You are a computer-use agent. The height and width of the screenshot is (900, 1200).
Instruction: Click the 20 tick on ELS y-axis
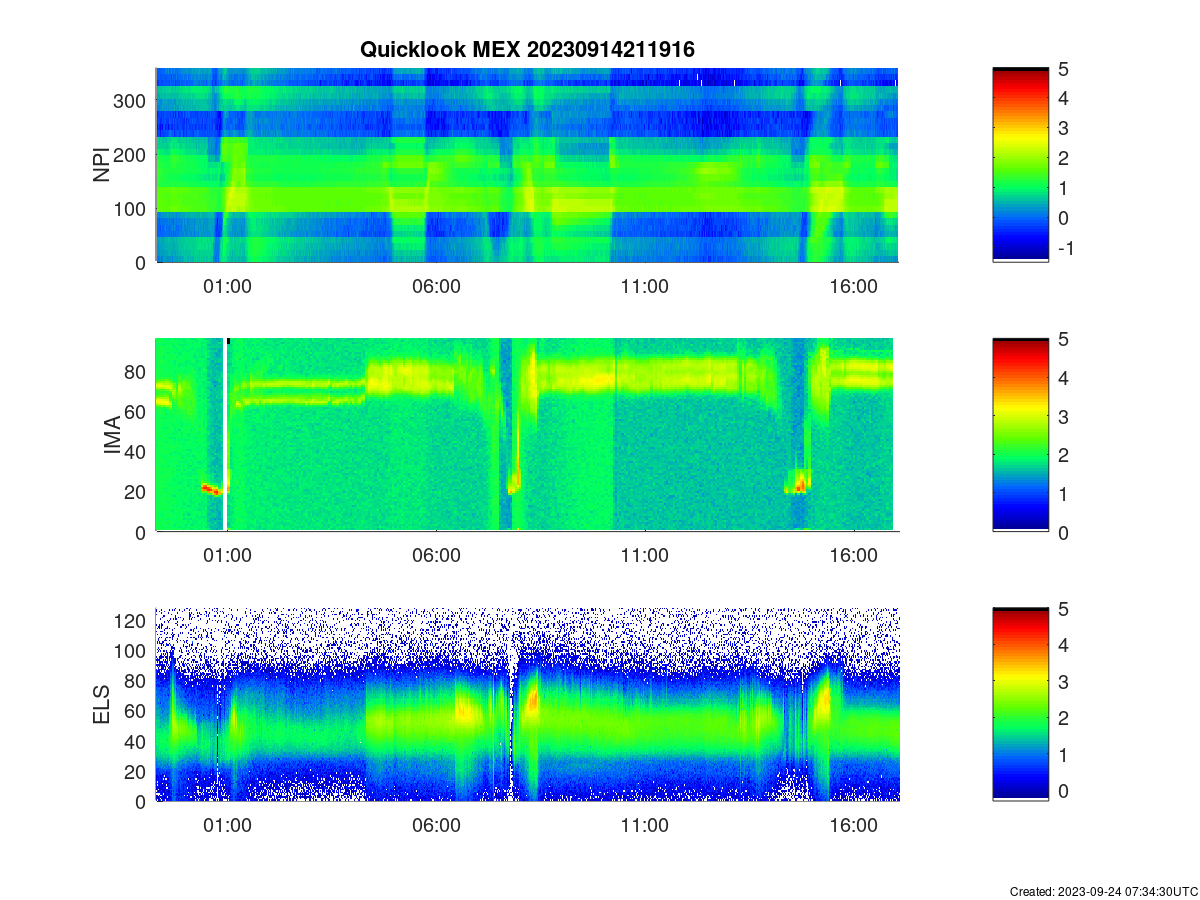pos(137,771)
